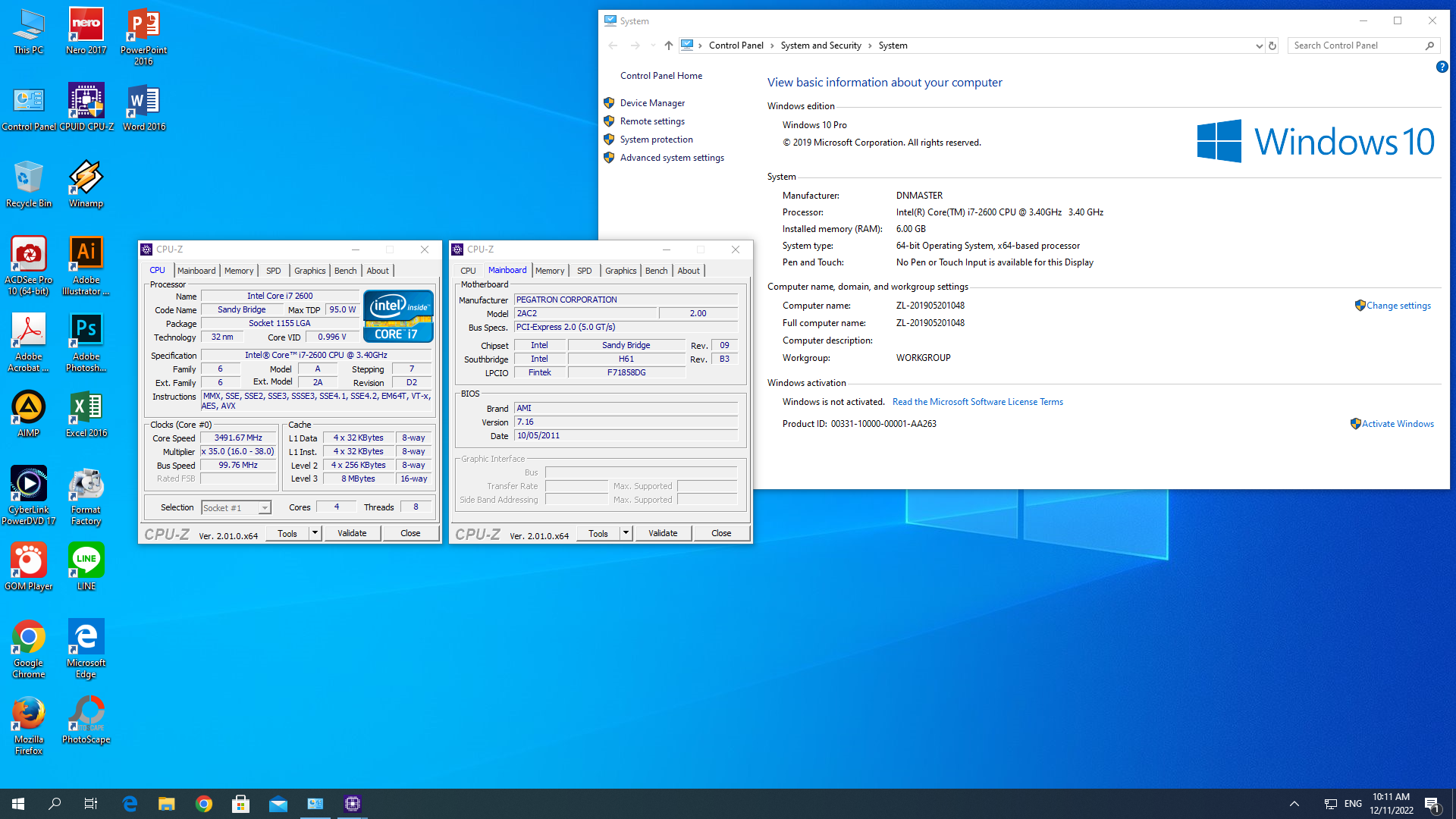This screenshot has height=819, width=1456.
Task: Expand the System and Security breadcrumb chevron
Action: coord(870,45)
